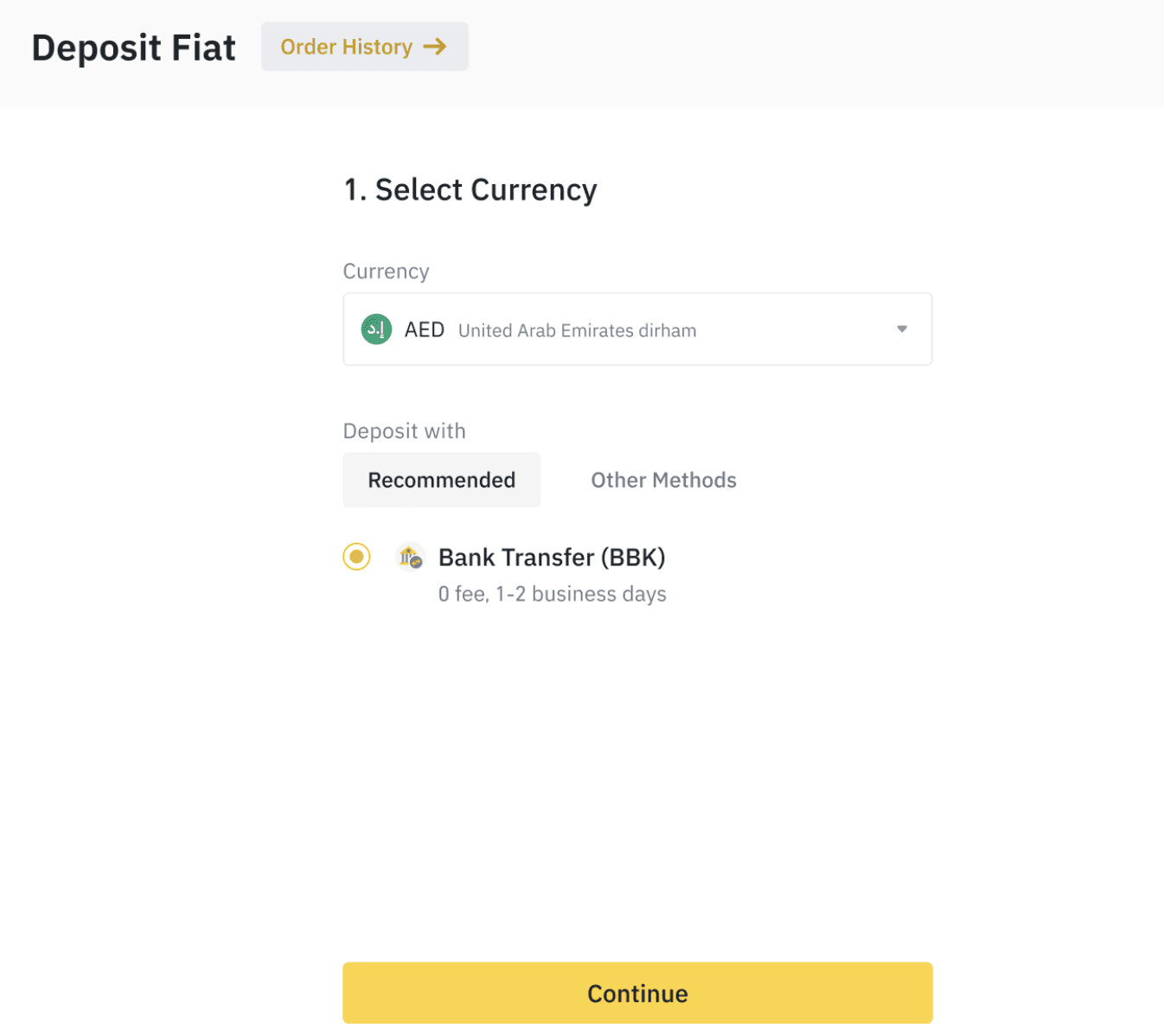Click the 0 fee, 1-2 business days text
Viewport: 1164px width, 1036px height.
pyautogui.click(x=552, y=594)
